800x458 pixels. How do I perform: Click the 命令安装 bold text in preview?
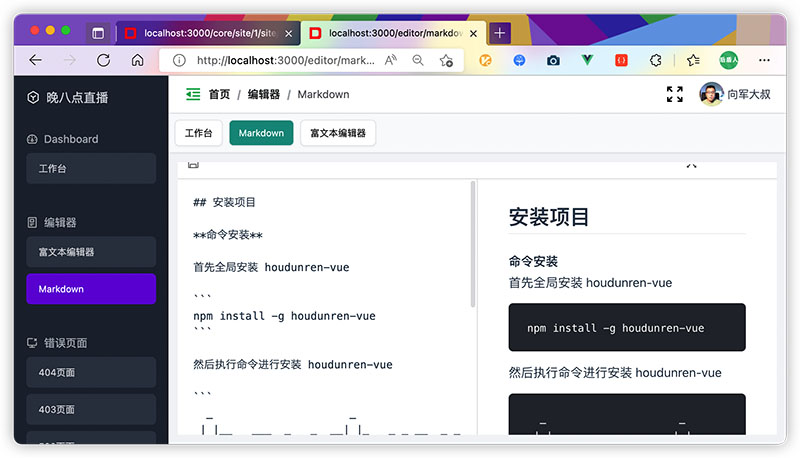point(533,262)
